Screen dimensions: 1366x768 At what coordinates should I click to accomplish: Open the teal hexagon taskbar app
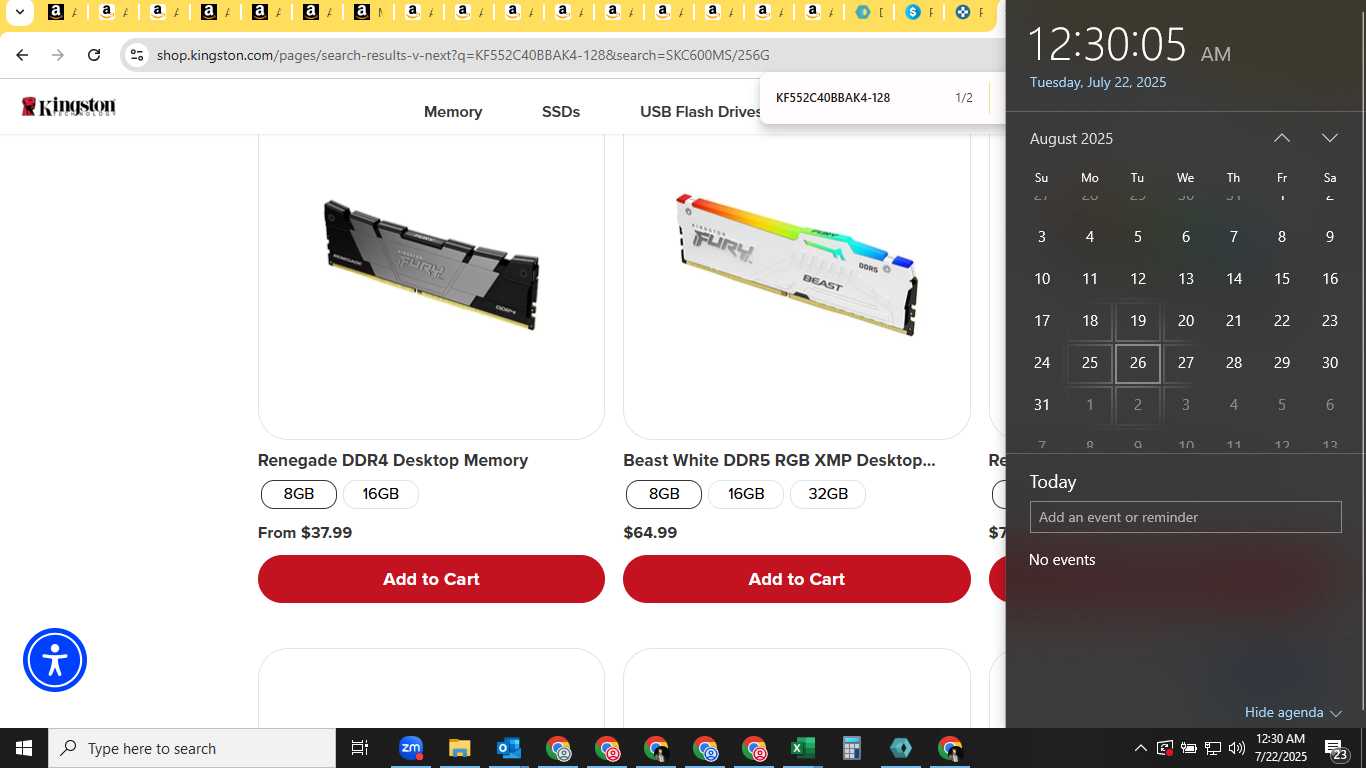[x=900, y=748]
